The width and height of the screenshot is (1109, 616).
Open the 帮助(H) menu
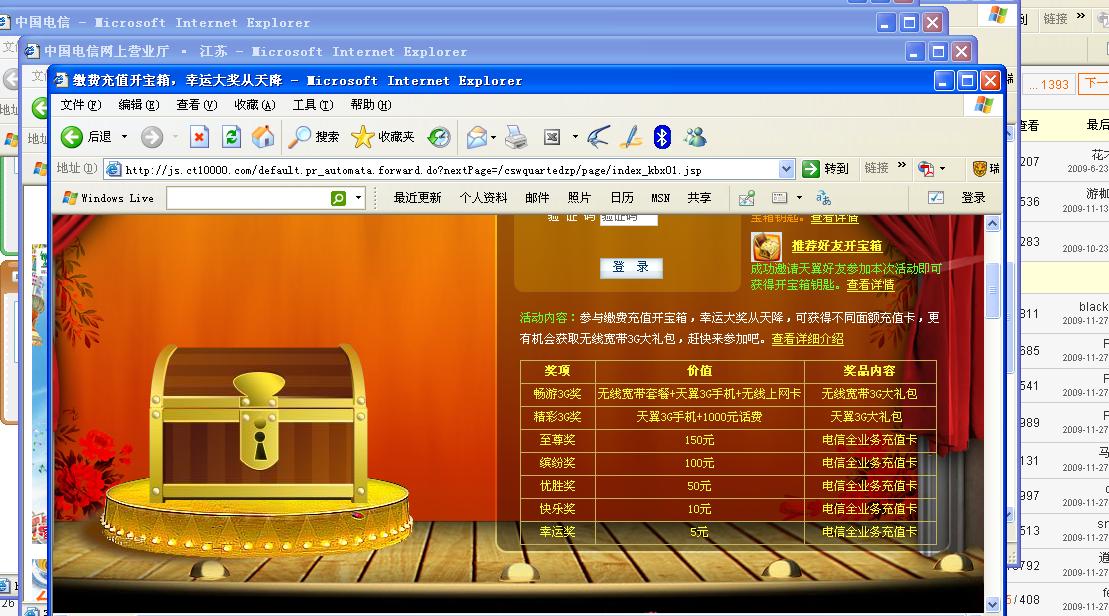pos(371,105)
